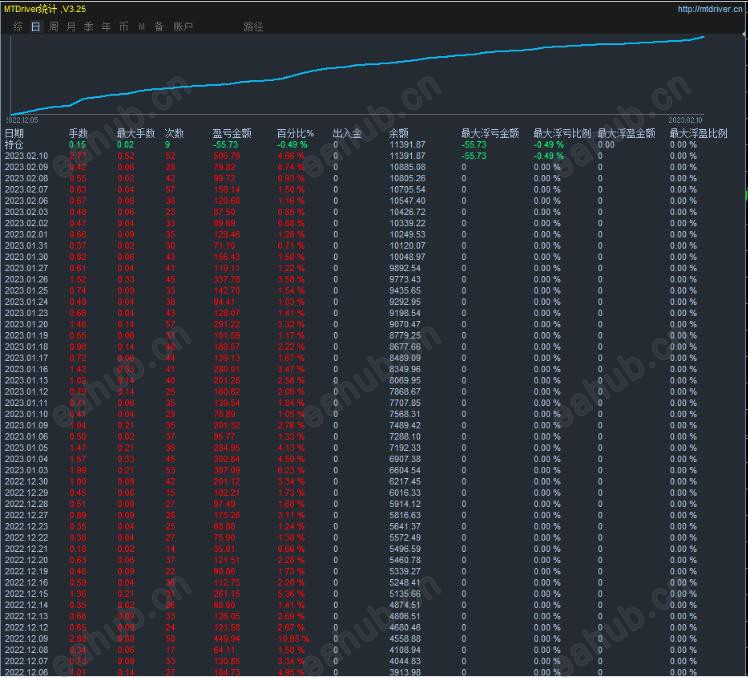Click balance value 5135.66
748x679 pixels.
[x=405, y=594]
